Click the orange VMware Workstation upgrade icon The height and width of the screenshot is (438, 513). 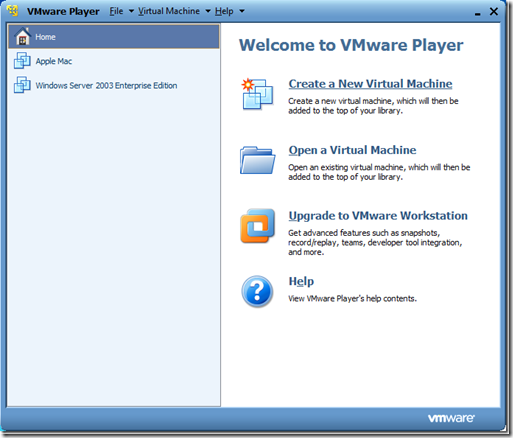(x=257, y=226)
